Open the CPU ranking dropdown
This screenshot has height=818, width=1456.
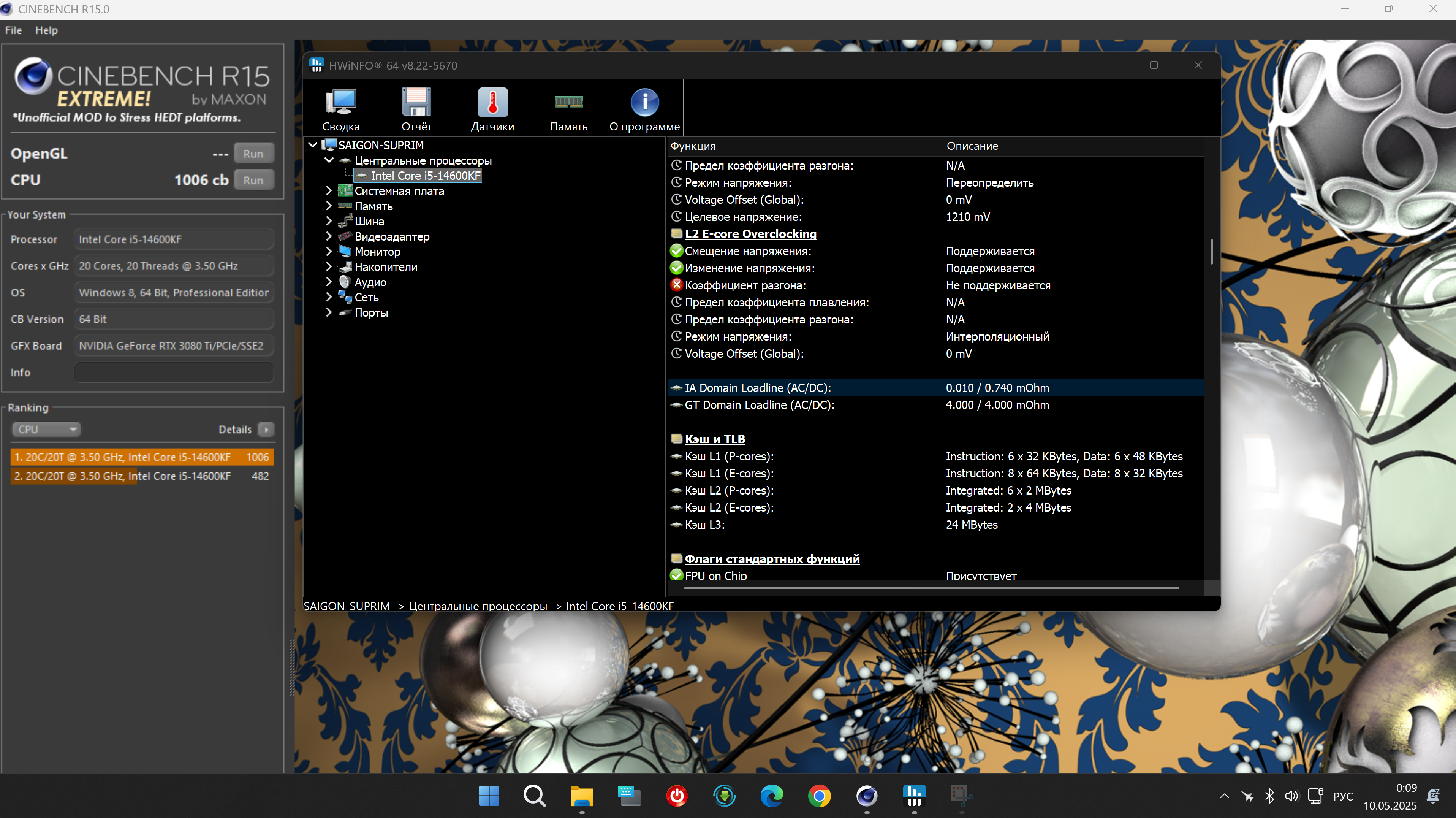tap(46, 429)
